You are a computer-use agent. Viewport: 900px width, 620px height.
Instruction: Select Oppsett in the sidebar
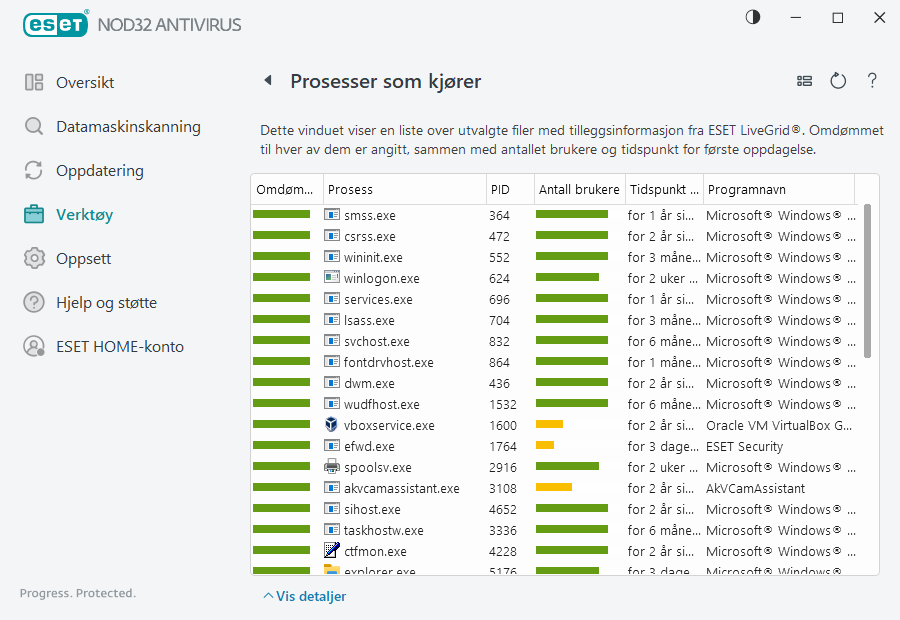[x=83, y=258]
